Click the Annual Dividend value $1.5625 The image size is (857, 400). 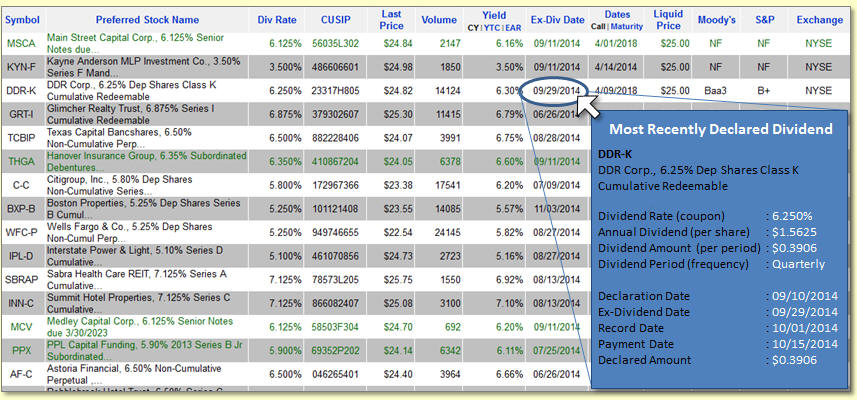(x=794, y=232)
